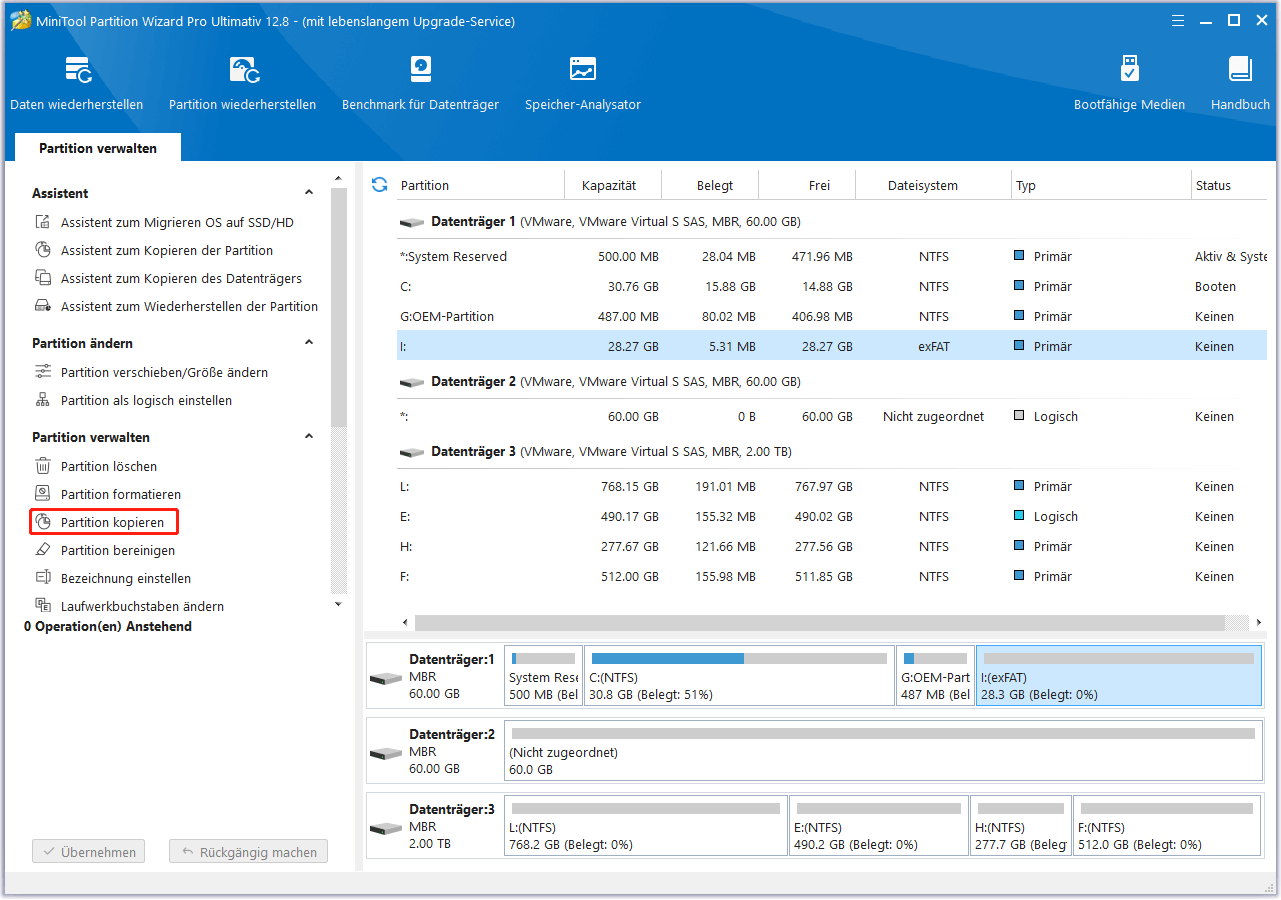This screenshot has width=1281, height=900.
Task: Select Datenträger:1 disk icon in disk map
Action: 386,678
